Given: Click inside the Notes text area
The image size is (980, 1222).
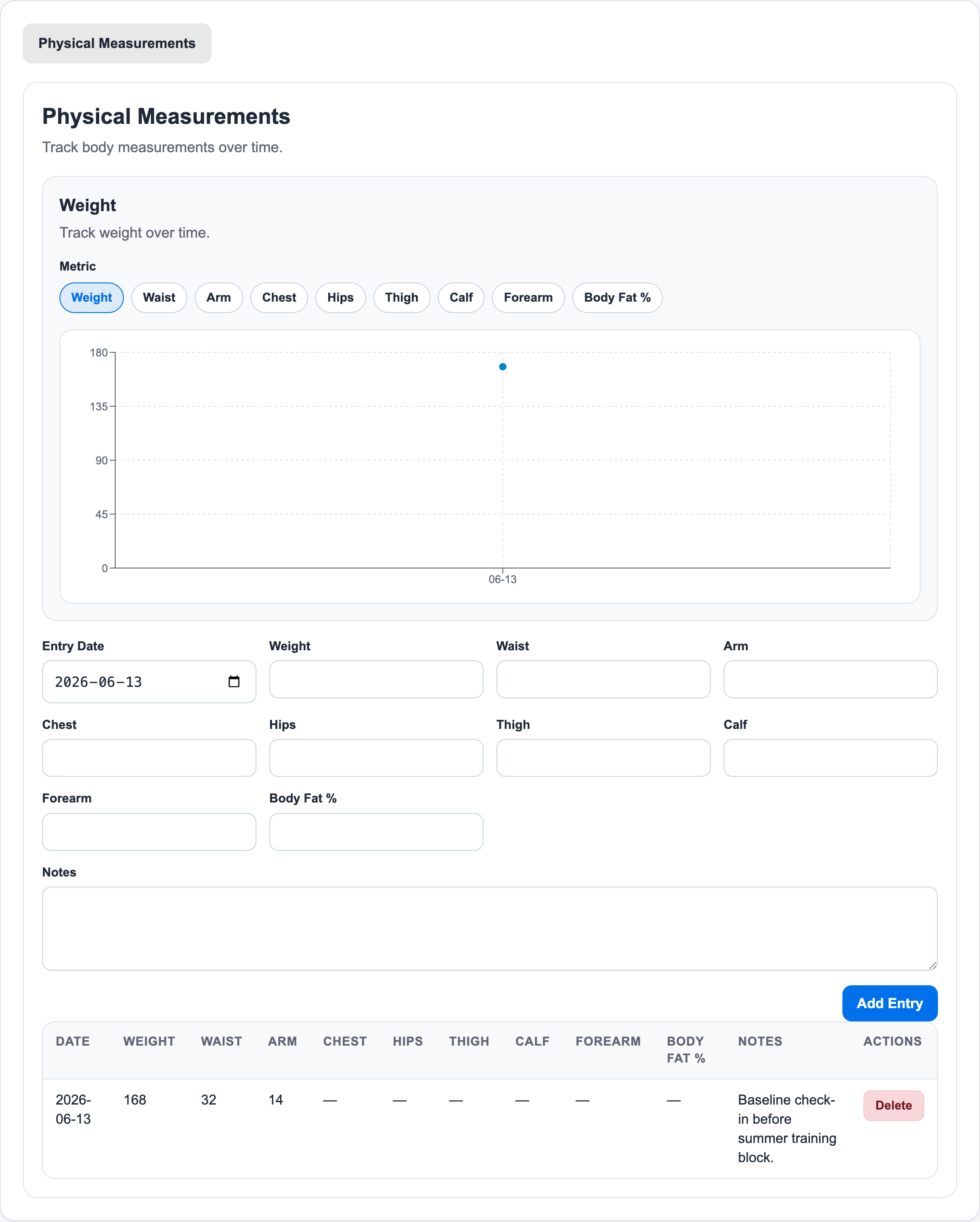Looking at the screenshot, I should [490, 929].
